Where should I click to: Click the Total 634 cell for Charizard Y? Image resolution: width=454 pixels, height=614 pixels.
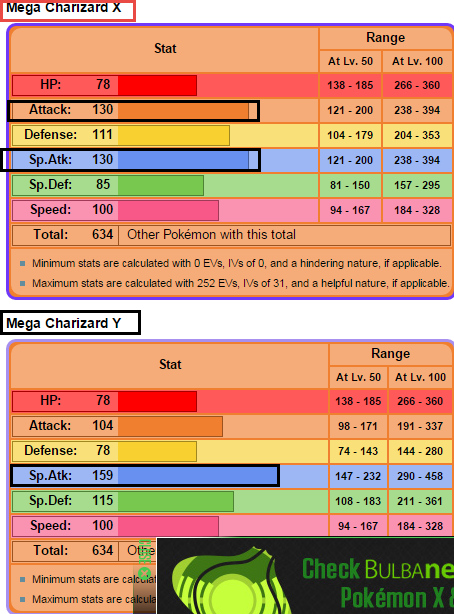coord(65,551)
